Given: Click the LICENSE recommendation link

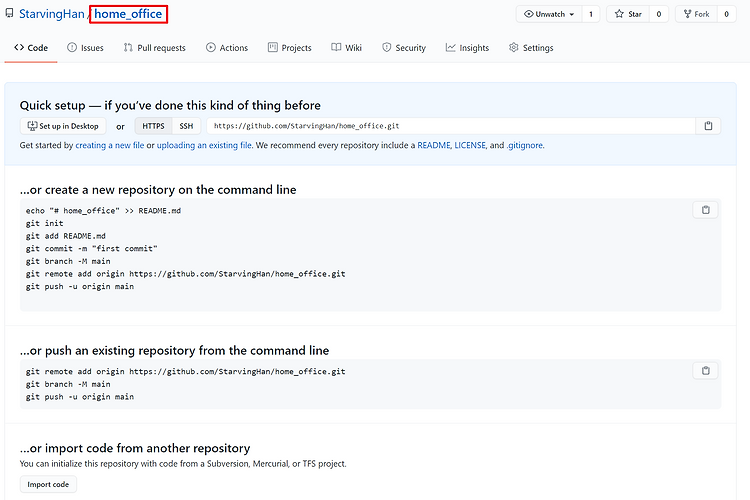Looking at the screenshot, I should (x=470, y=145).
